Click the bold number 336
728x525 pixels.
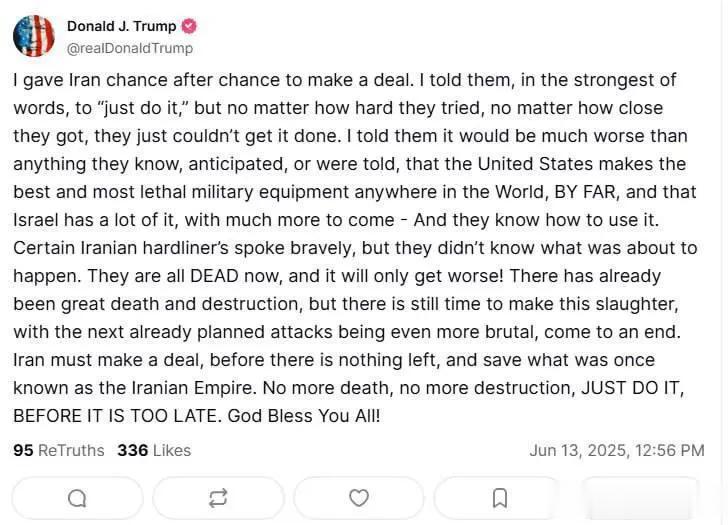click(x=133, y=450)
